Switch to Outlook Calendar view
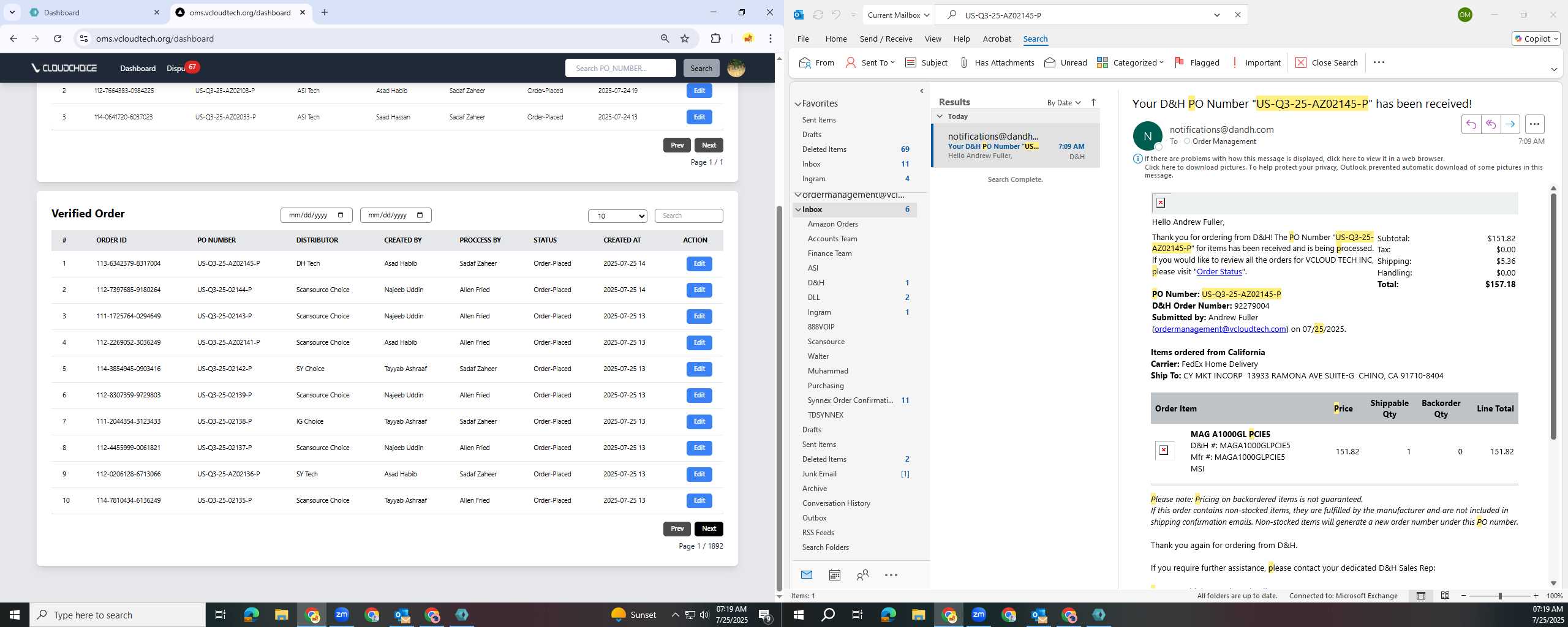Image resolution: width=1568 pixels, height=627 pixels. (834, 575)
